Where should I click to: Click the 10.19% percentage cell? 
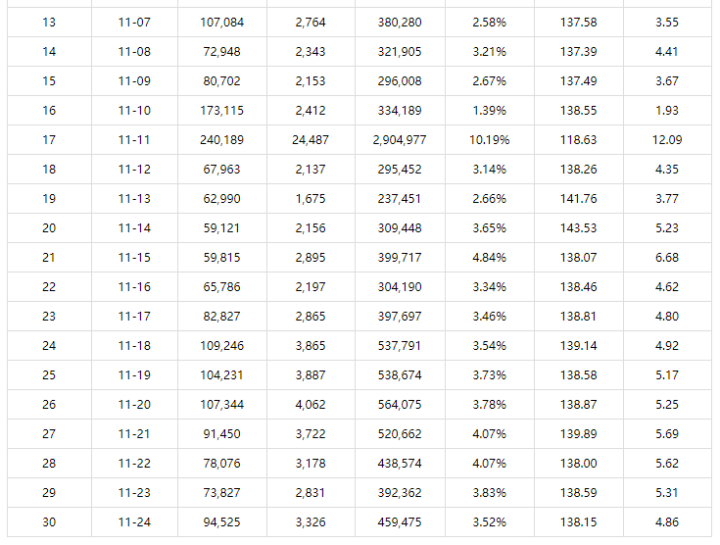[x=489, y=140]
